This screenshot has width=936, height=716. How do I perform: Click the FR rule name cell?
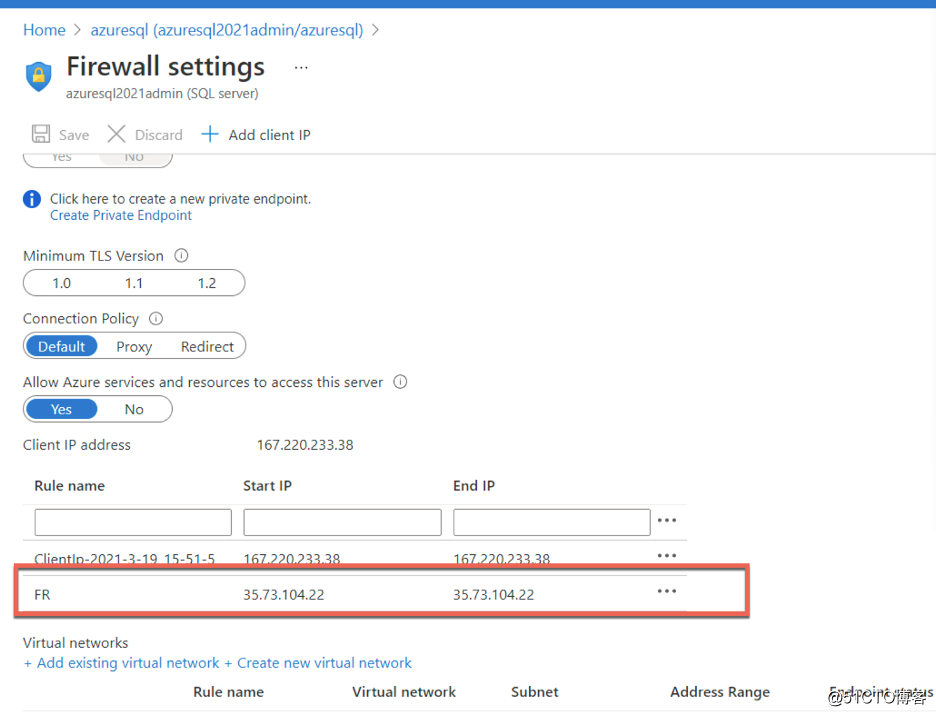pos(42,595)
